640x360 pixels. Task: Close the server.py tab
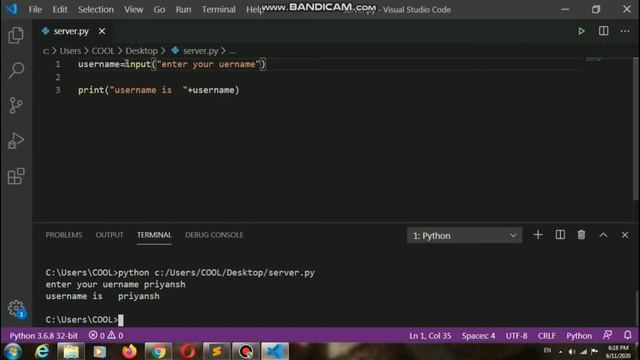[x=102, y=31]
